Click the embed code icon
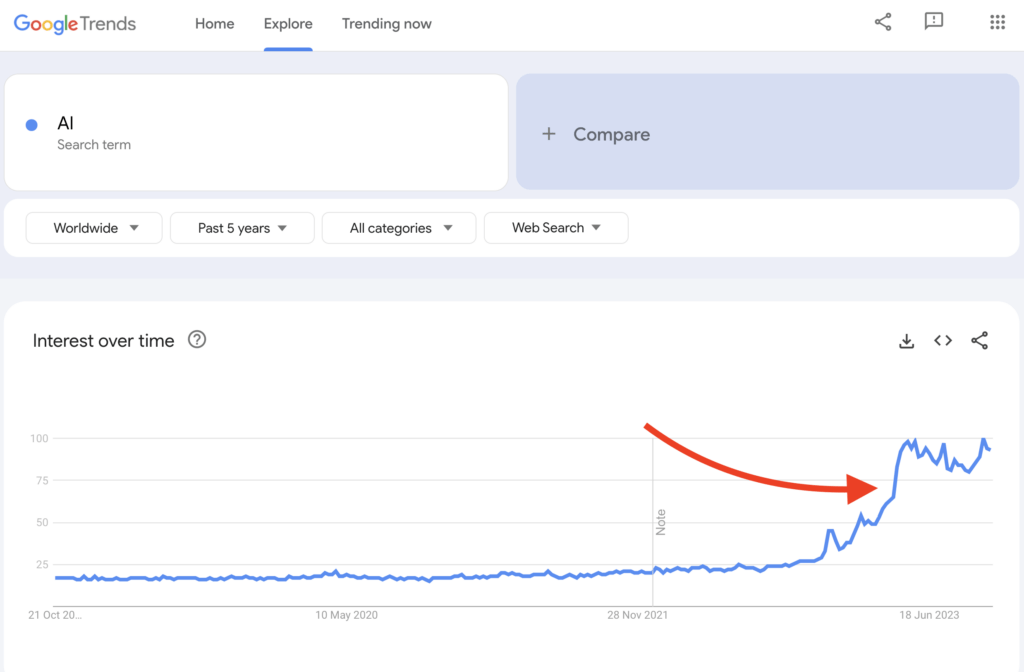1024x672 pixels. pos(943,341)
